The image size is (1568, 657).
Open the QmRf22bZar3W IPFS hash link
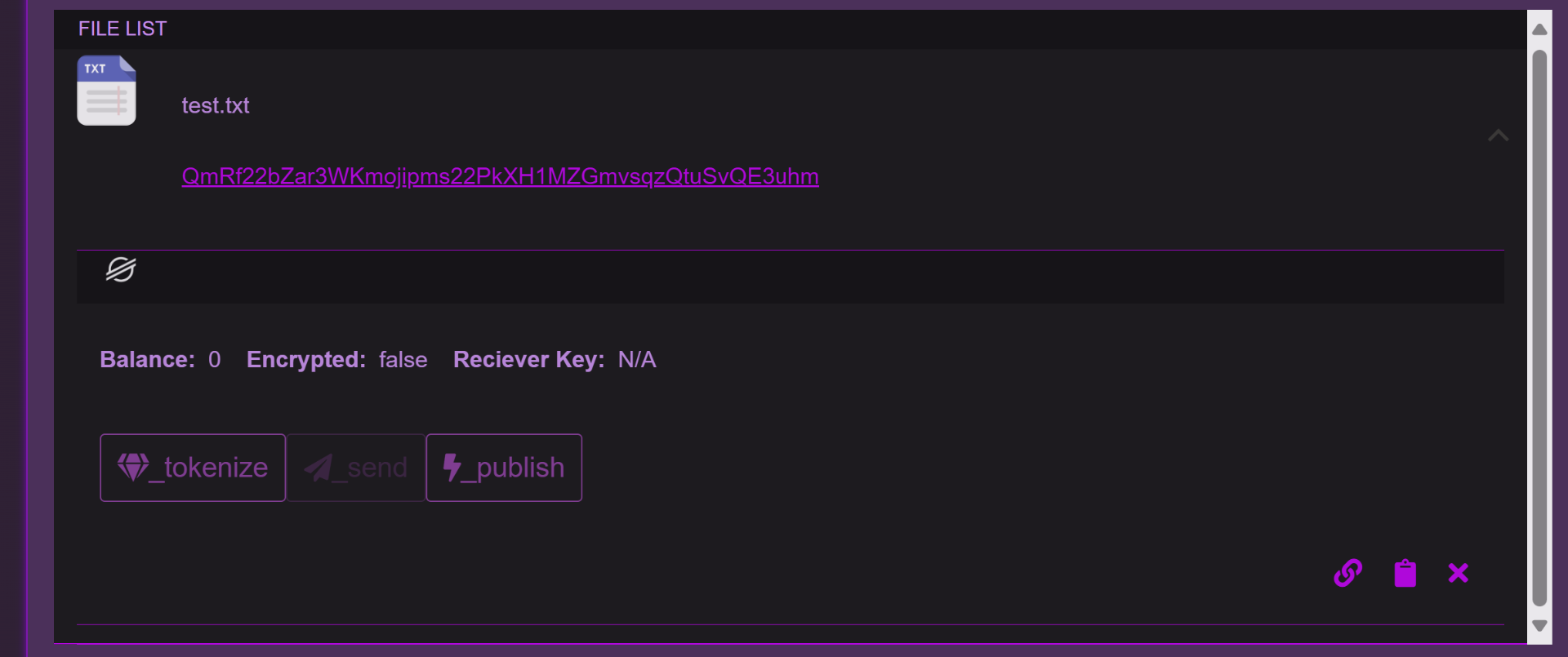pyautogui.click(x=500, y=176)
